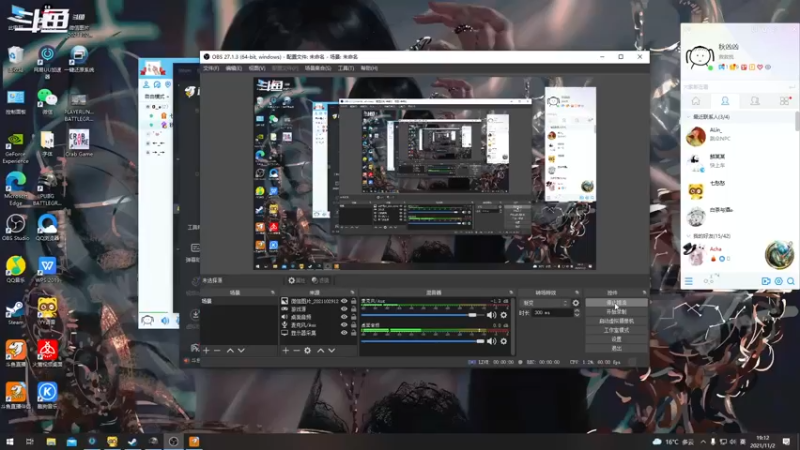Open the QQ main menu hamburger icon
Image resolution: width=800 pixels, height=450 pixels.
point(689,281)
